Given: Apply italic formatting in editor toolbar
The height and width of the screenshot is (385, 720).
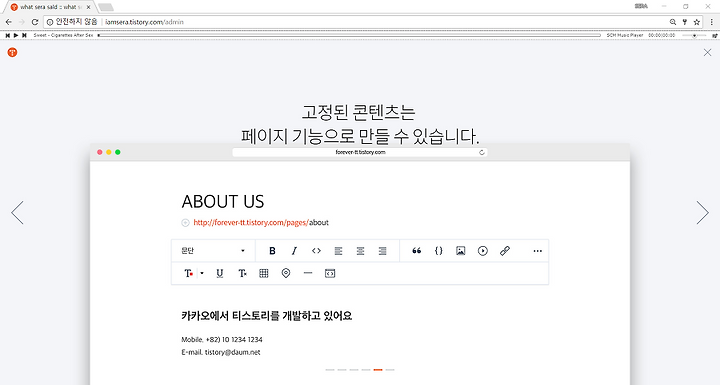Looking at the screenshot, I should [x=294, y=251].
